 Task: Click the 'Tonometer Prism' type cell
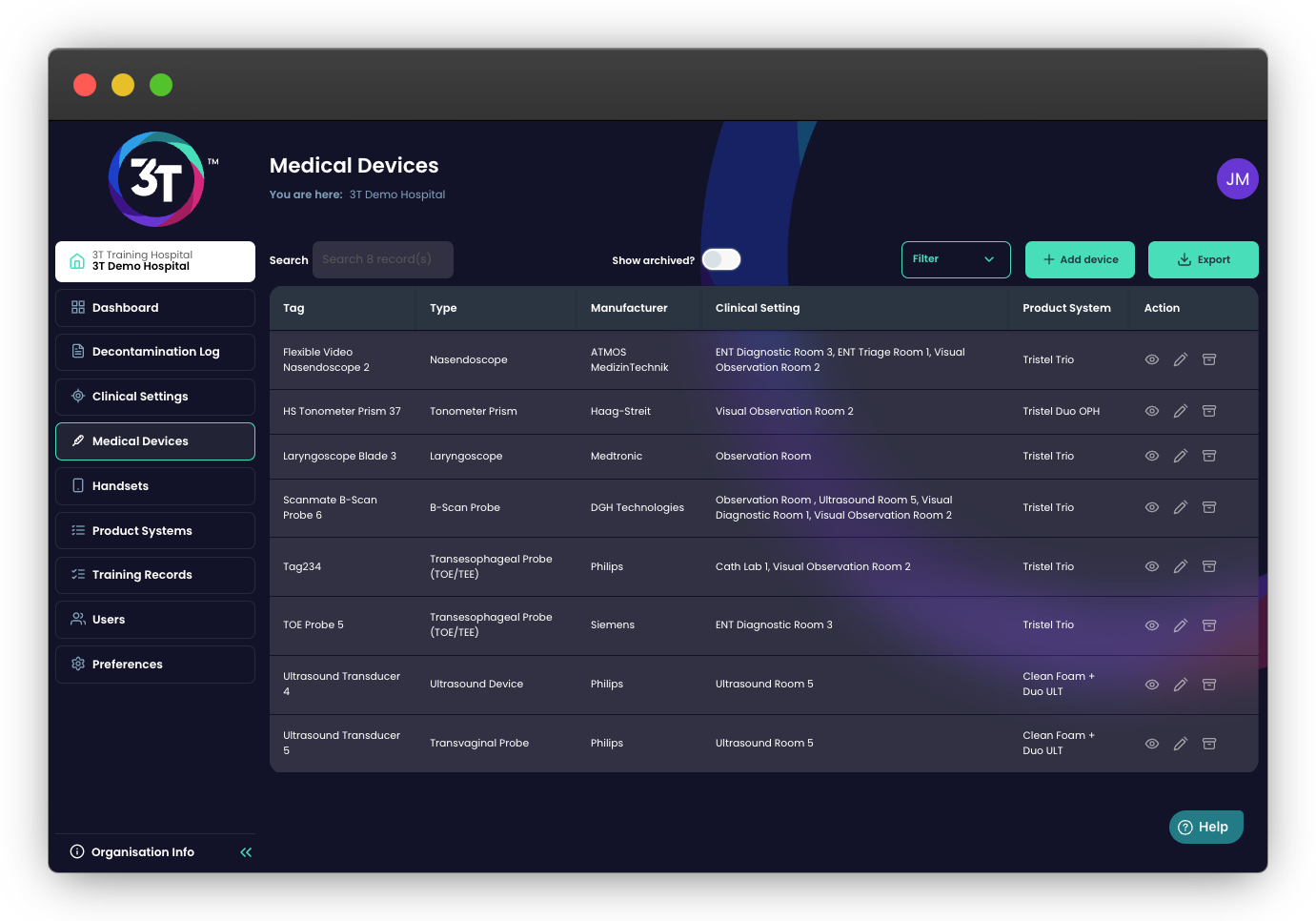[x=474, y=411]
